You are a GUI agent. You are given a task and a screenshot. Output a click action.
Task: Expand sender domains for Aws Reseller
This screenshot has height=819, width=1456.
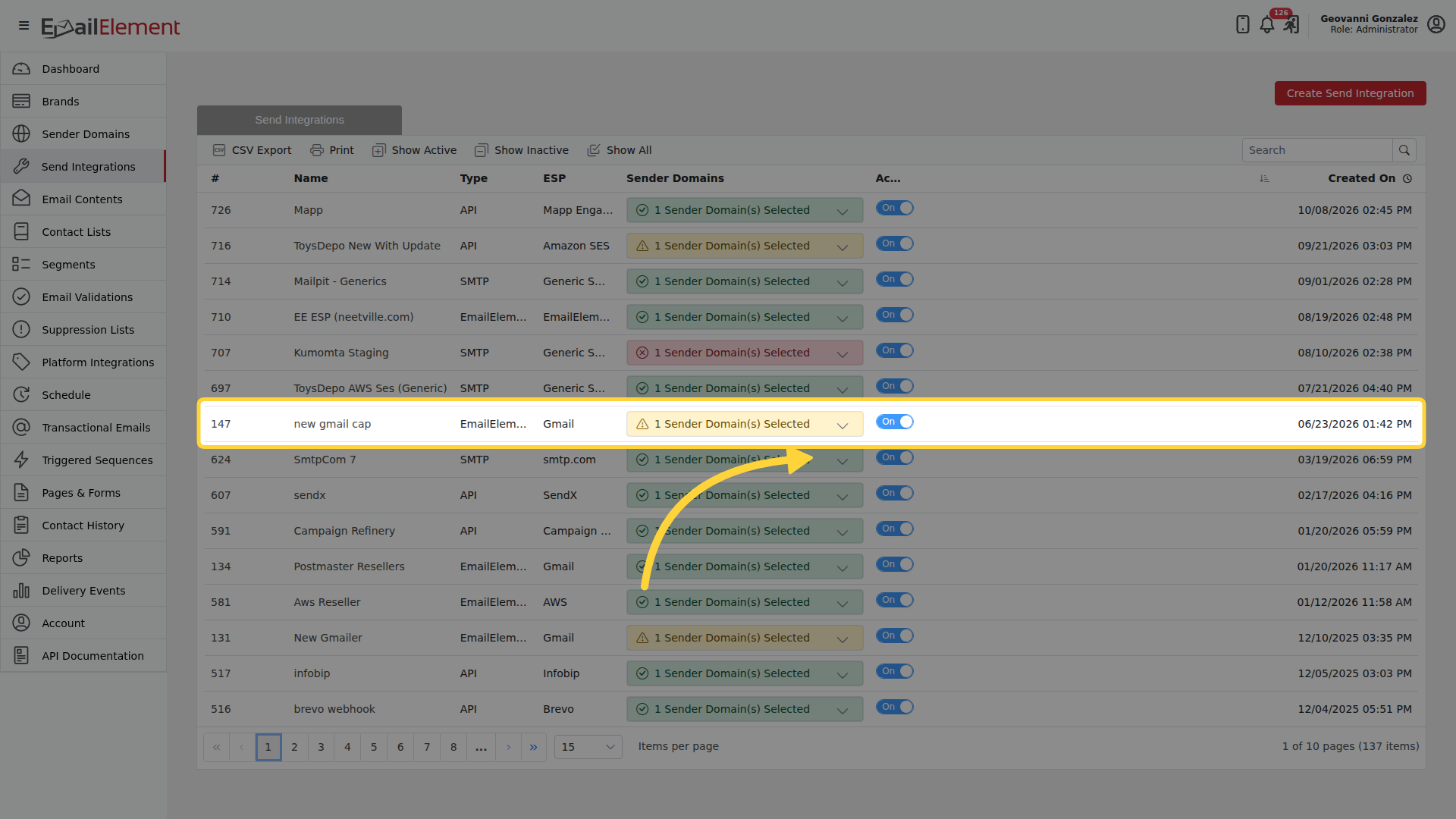point(745,602)
